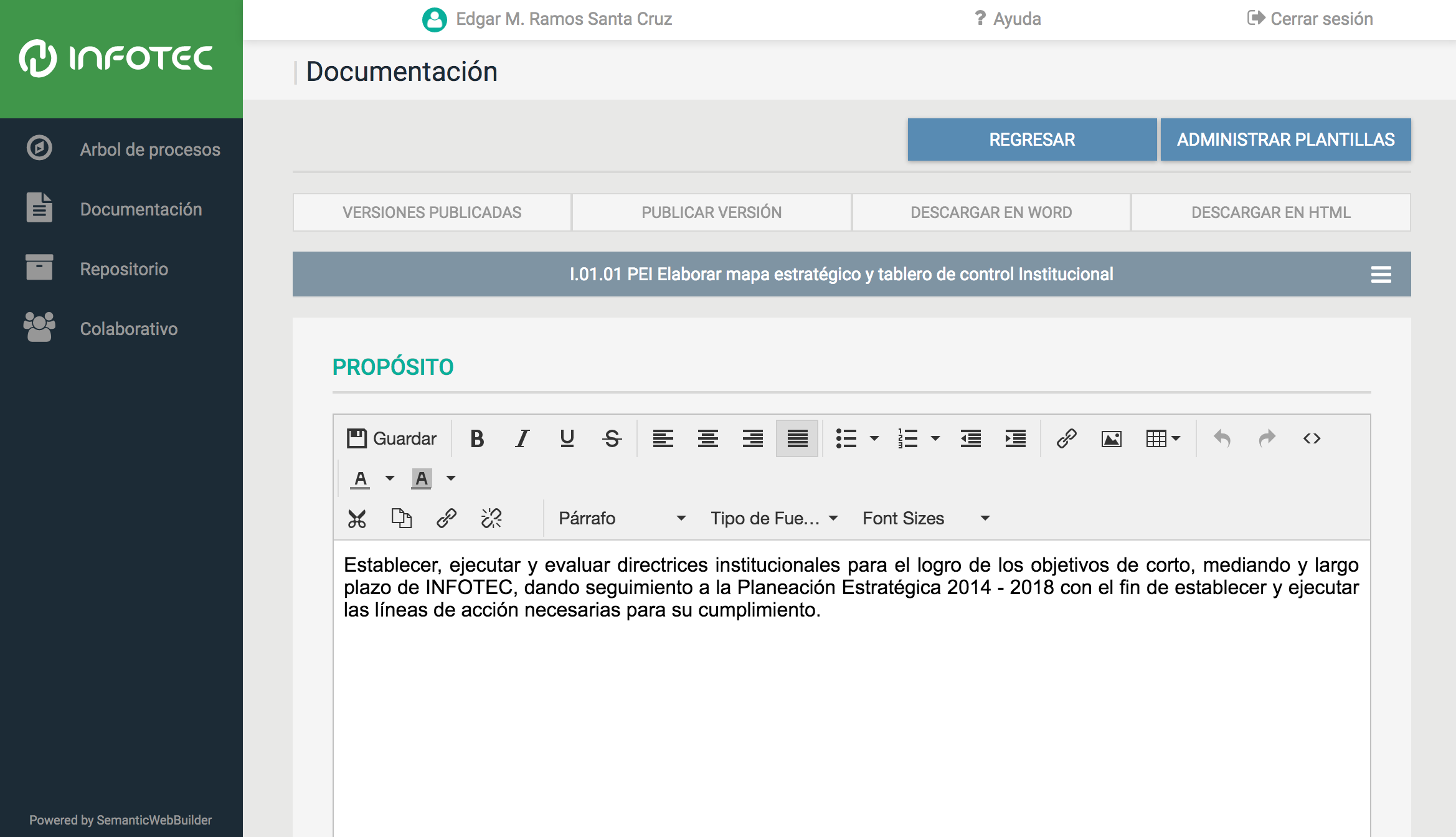Screen dimensions: 1456x837
Task: Click the Documentación document icon
Action: pos(39,207)
